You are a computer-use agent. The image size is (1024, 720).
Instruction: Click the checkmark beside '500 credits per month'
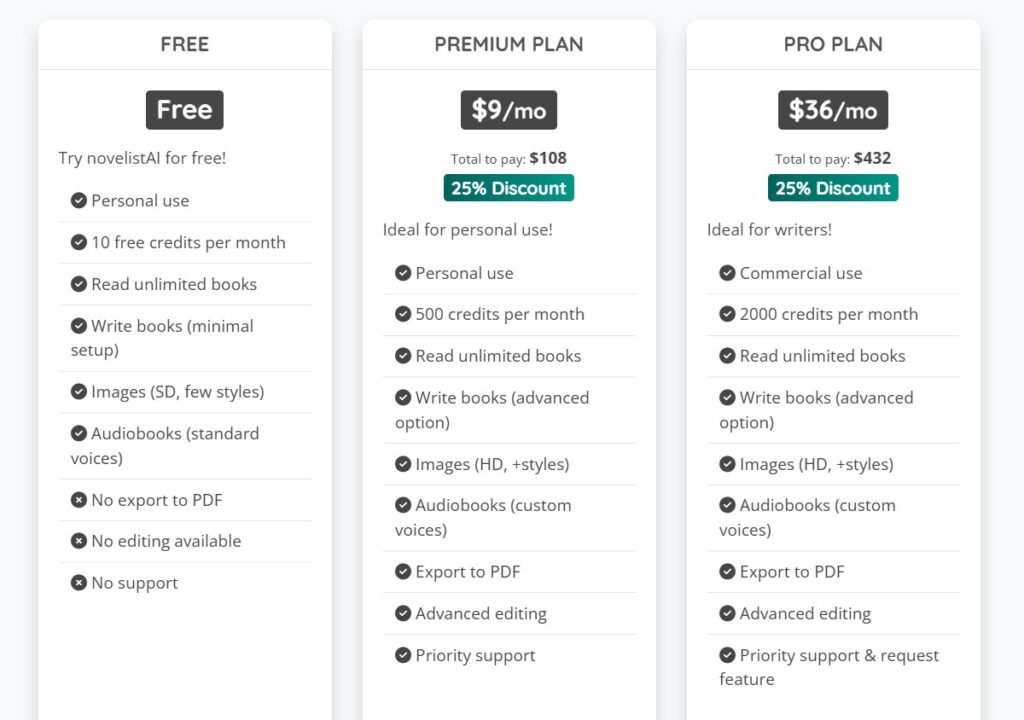point(403,314)
